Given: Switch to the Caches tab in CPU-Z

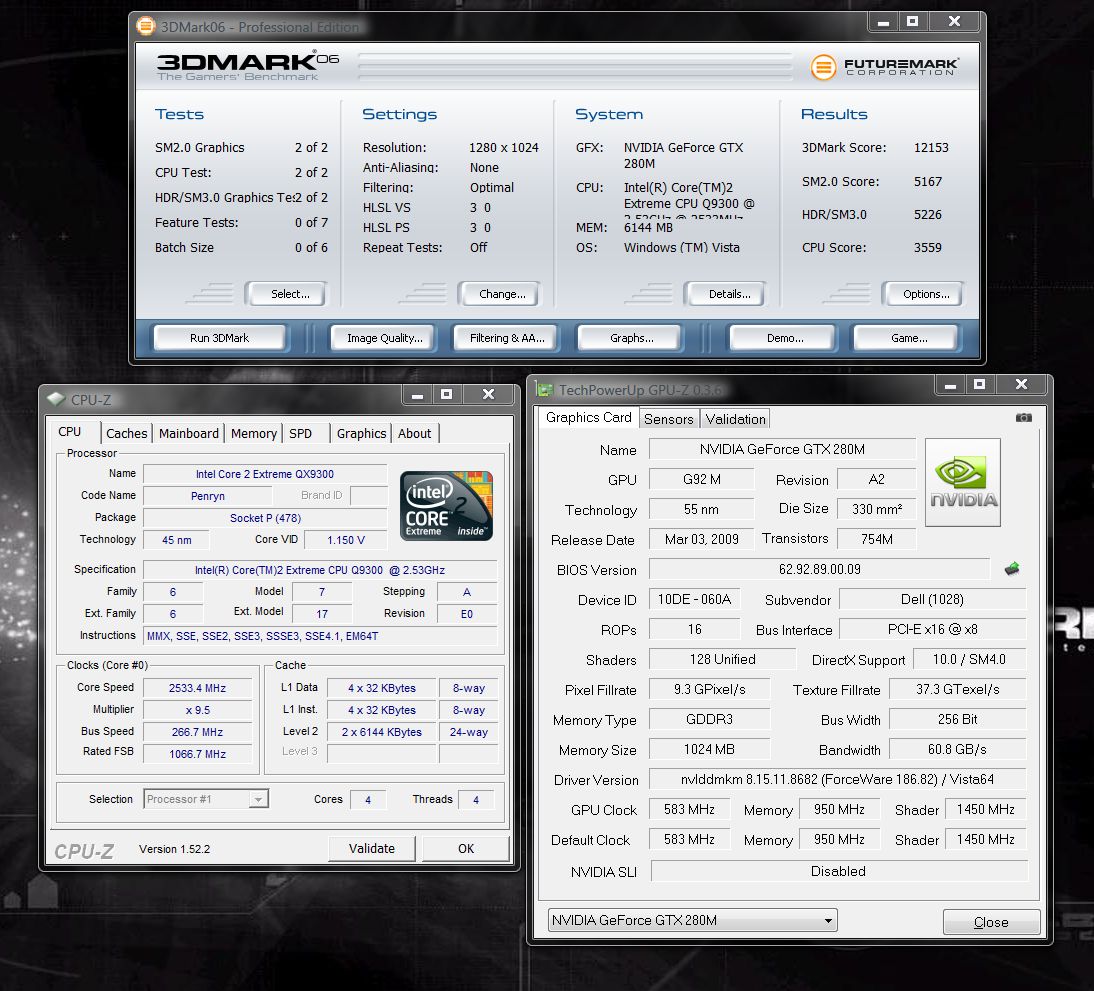Looking at the screenshot, I should pyautogui.click(x=126, y=433).
